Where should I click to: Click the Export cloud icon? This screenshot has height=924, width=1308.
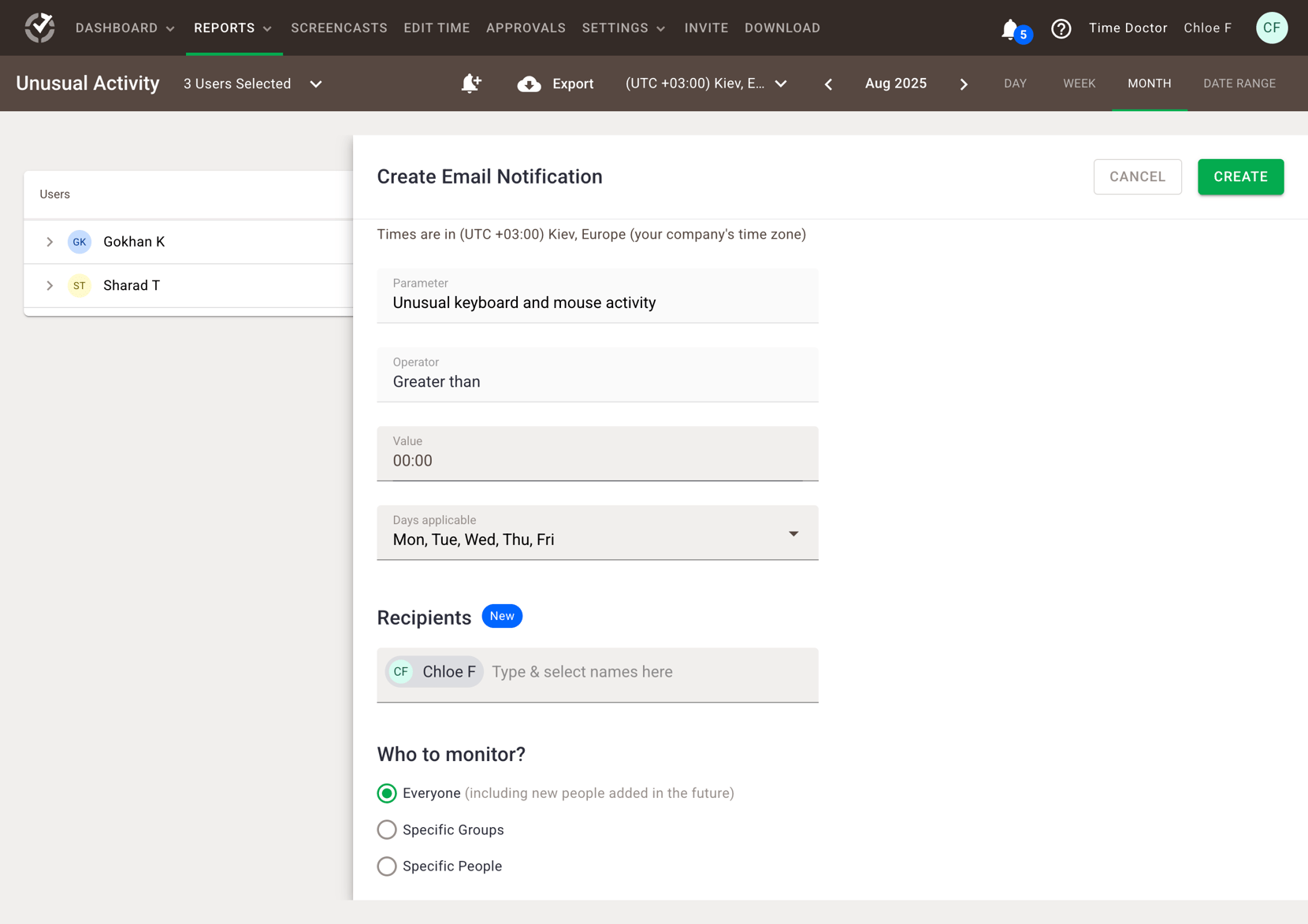[x=529, y=83]
